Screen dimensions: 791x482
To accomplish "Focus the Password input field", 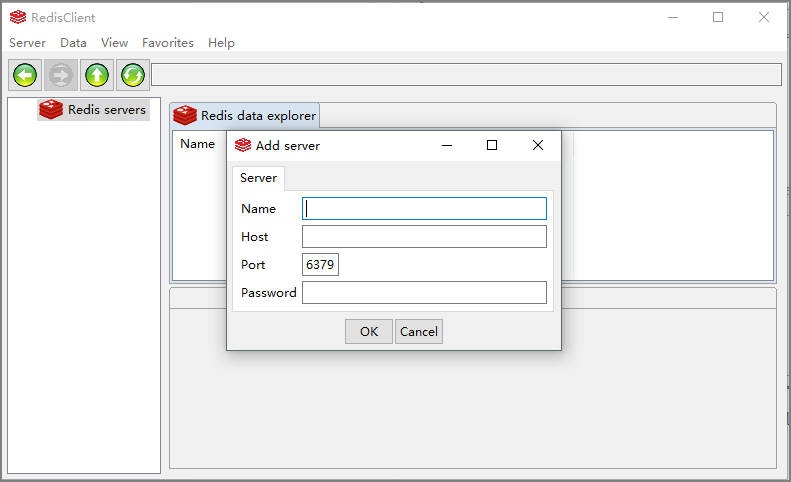I will pos(424,293).
